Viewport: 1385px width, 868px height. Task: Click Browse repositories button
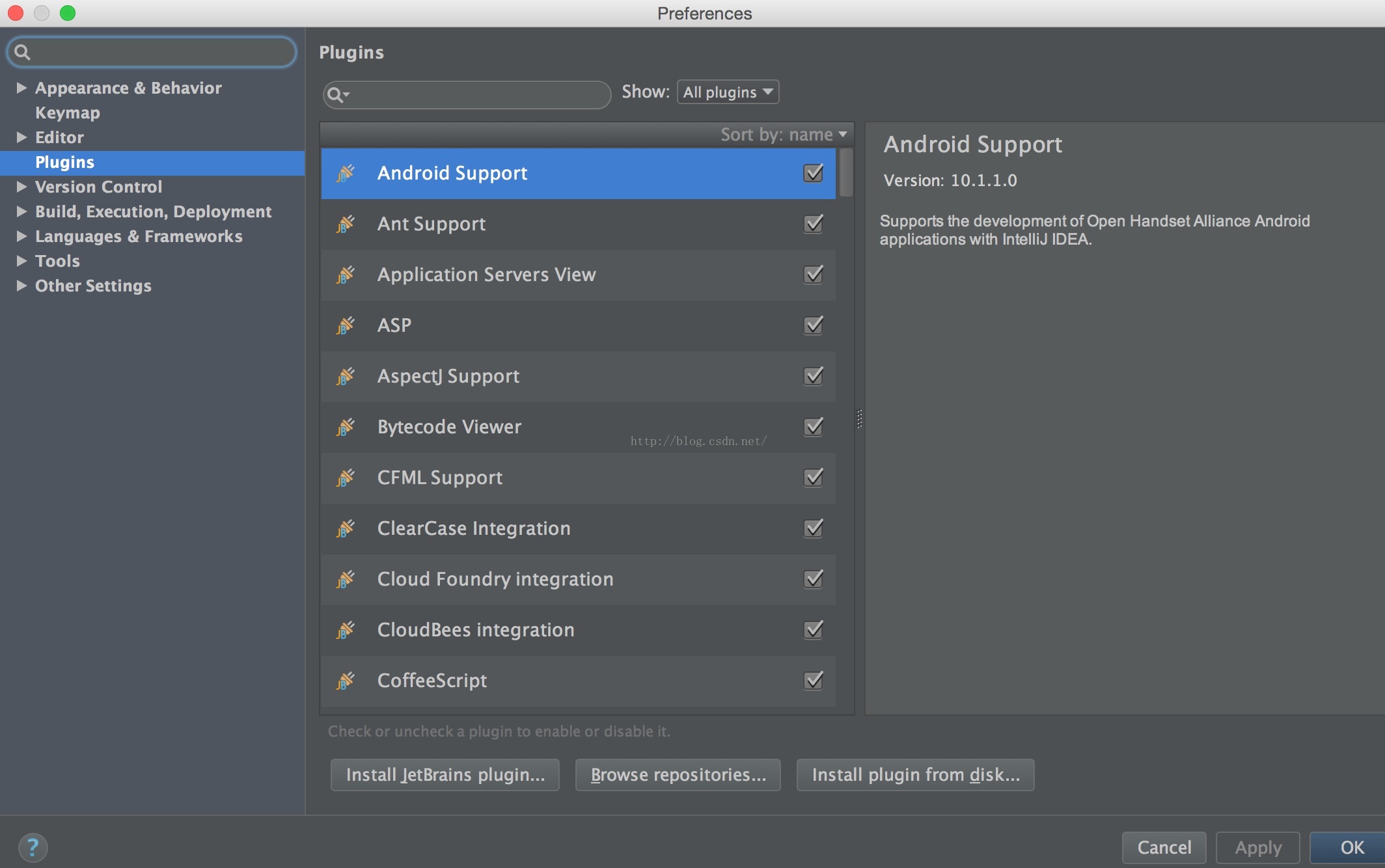coord(678,775)
